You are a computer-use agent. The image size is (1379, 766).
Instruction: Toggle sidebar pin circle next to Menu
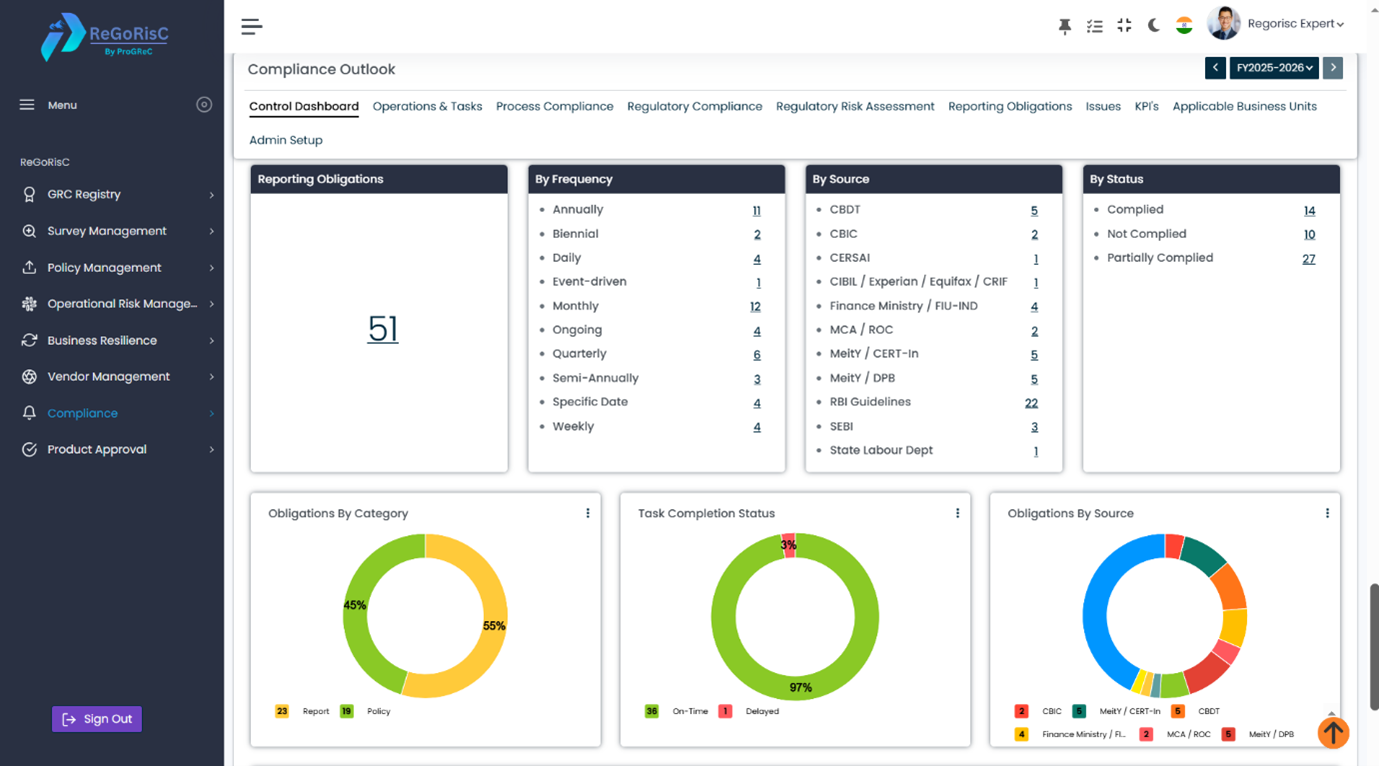tap(204, 105)
